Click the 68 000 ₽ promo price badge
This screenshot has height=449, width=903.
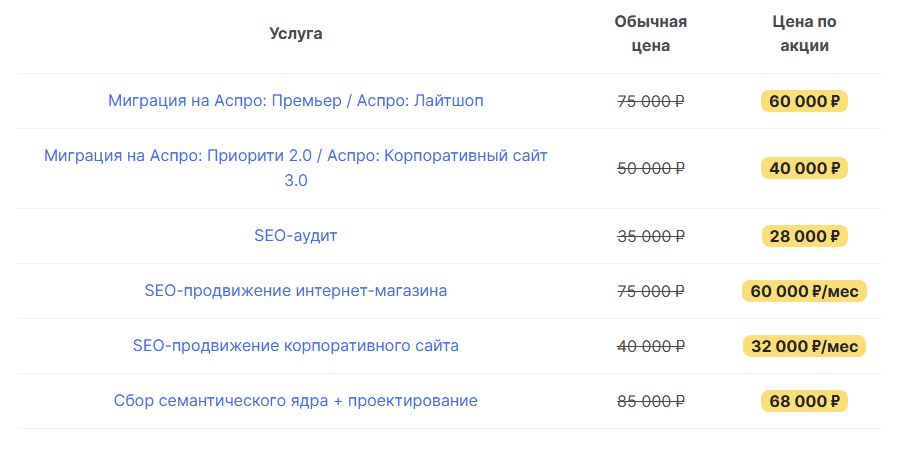pyautogui.click(x=804, y=401)
